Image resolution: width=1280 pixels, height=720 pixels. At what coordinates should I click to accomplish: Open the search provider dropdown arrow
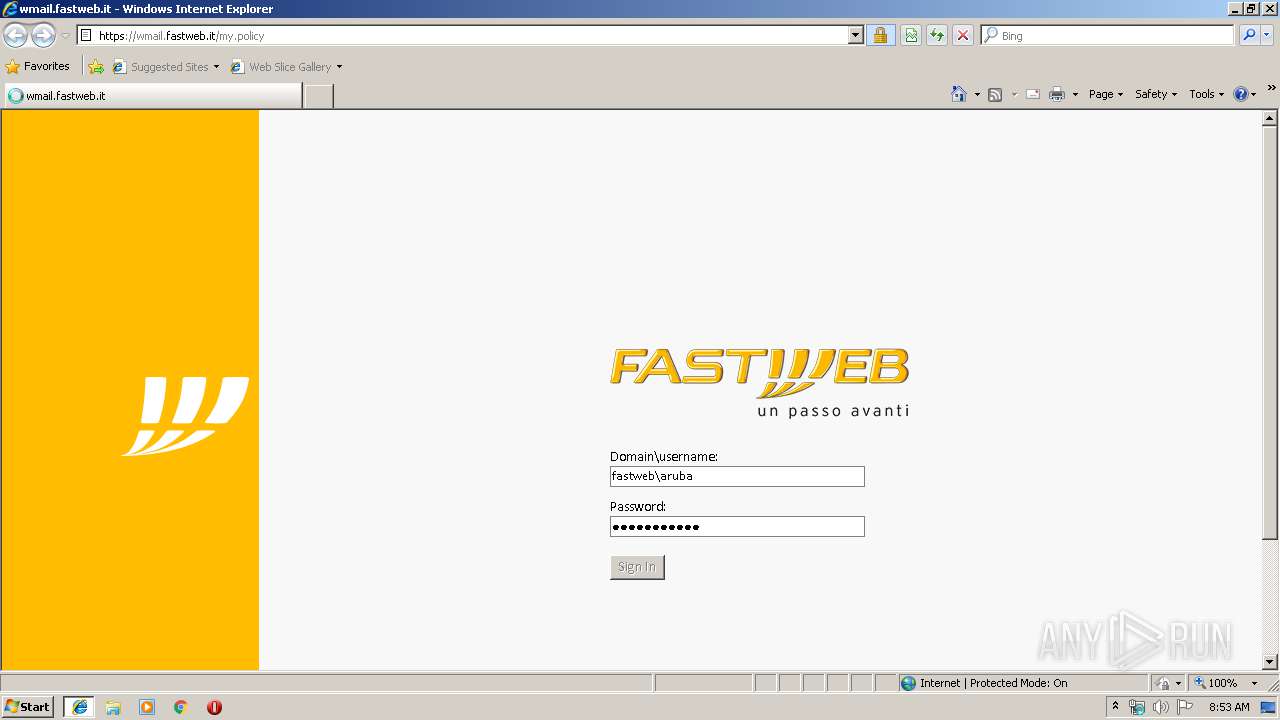[1267, 35]
